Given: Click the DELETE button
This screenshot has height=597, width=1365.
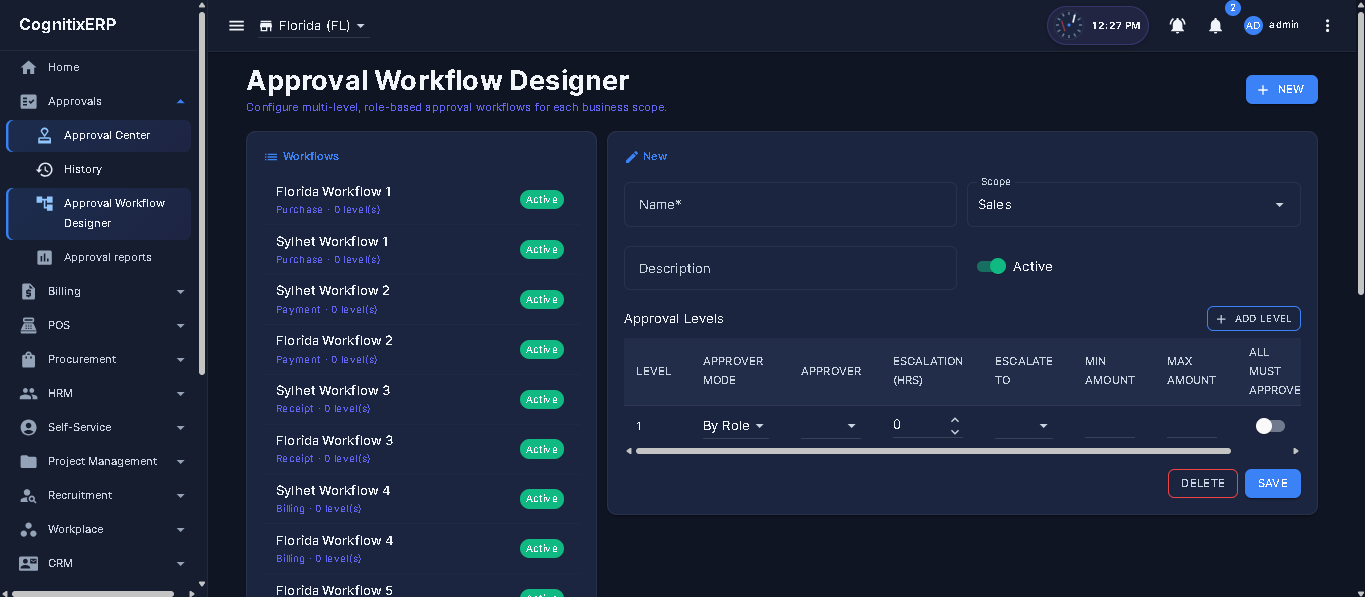Looking at the screenshot, I should point(1203,483).
